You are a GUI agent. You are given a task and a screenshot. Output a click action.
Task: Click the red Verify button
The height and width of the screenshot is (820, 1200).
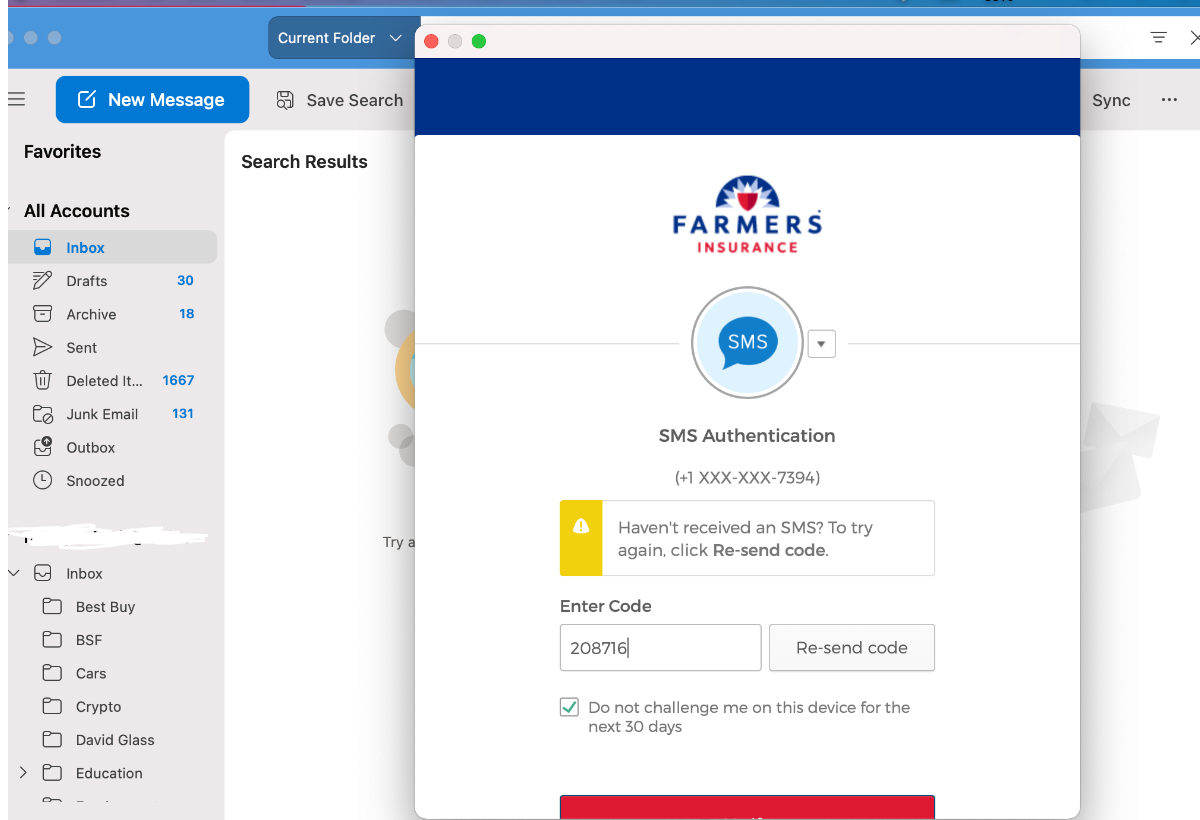click(x=747, y=808)
